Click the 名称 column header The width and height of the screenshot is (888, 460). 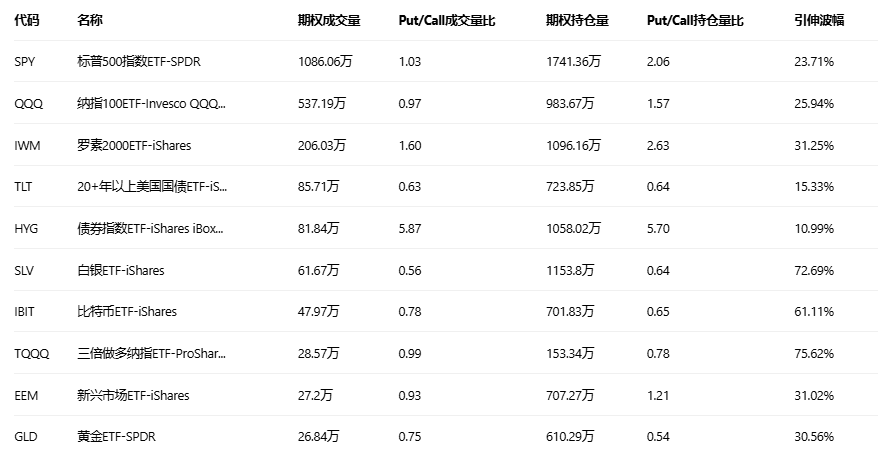89,20
